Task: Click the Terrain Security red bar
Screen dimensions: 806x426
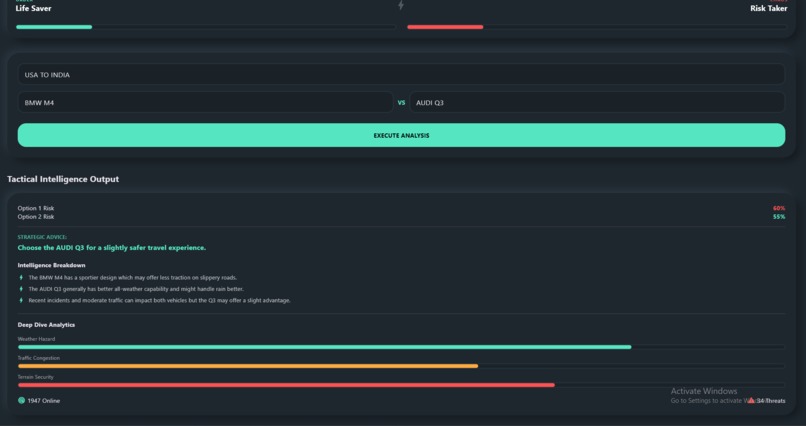Action: pos(286,385)
